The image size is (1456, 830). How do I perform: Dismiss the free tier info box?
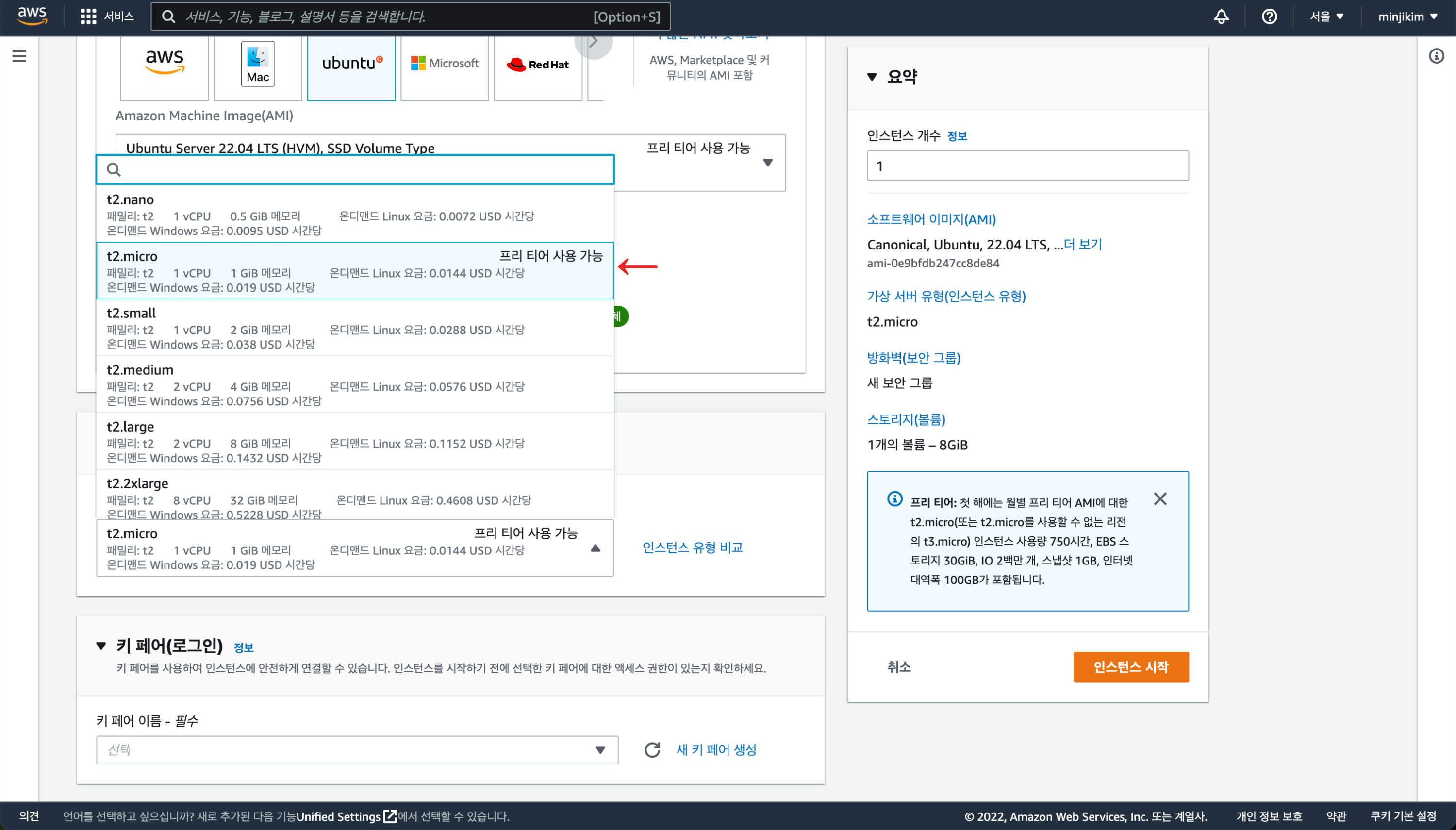coord(1159,499)
